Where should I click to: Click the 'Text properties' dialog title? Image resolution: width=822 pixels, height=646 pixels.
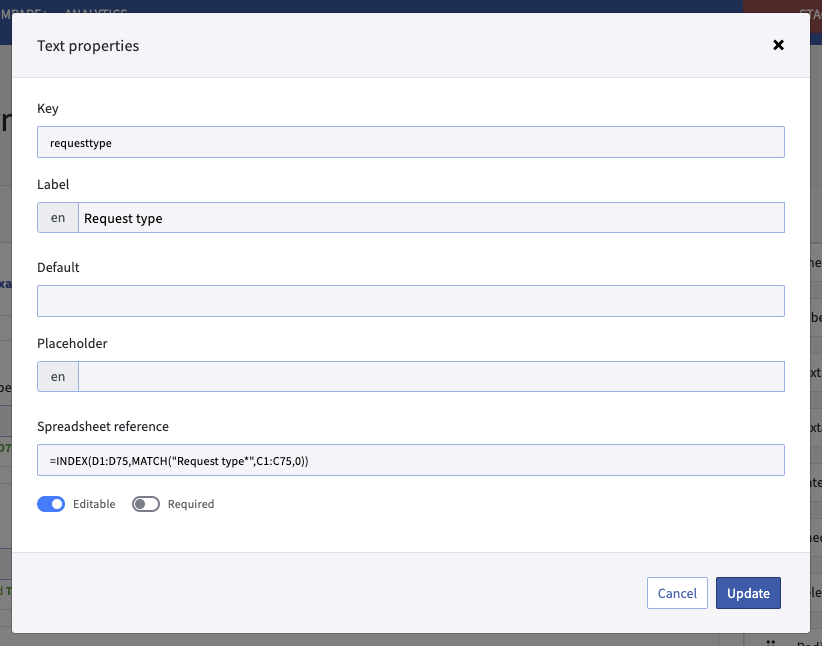88,46
